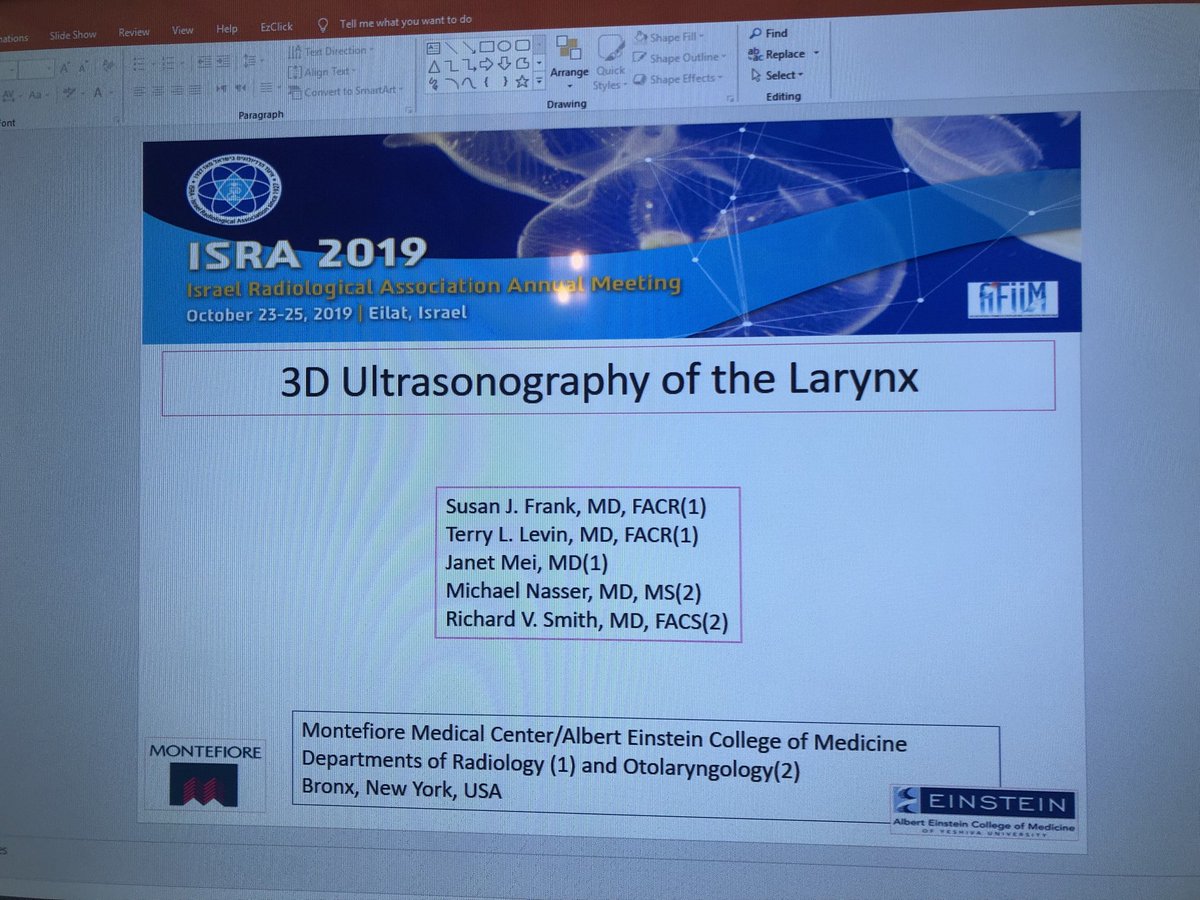
Task: Open the Paragraph dialog launcher
Action: 409,108
